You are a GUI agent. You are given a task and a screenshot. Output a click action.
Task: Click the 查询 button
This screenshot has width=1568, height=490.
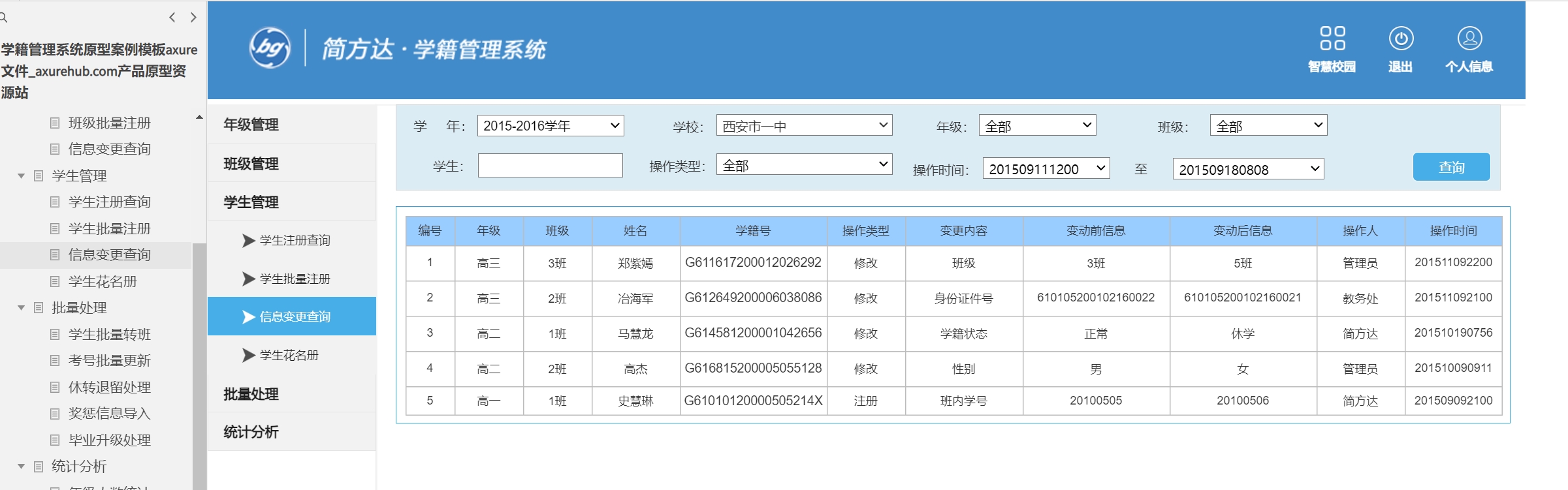(1451, 167)
